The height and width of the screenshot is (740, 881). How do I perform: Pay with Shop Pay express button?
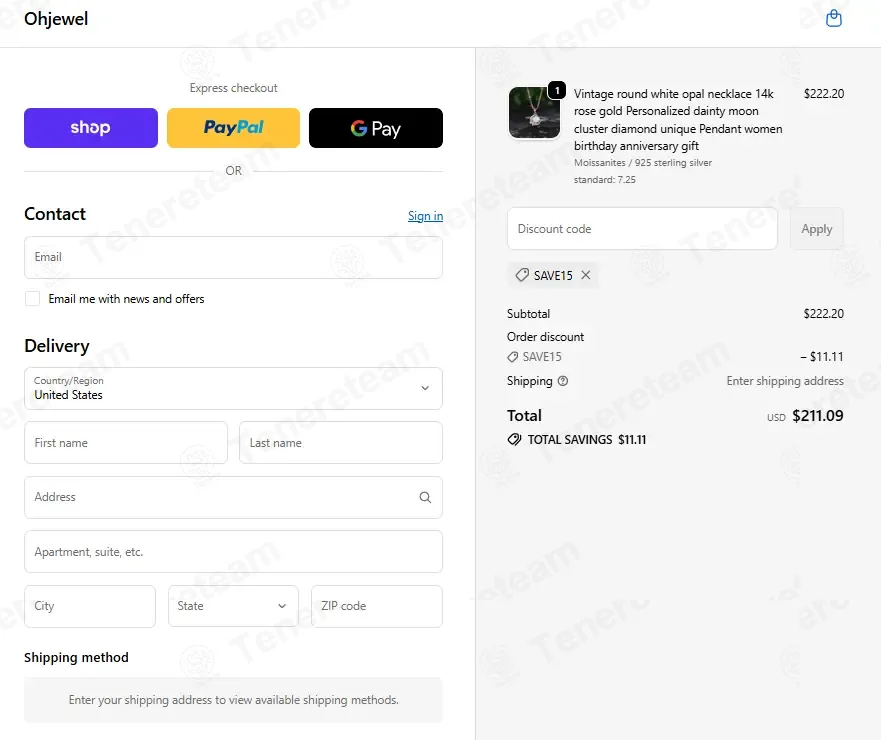(91, 128)
